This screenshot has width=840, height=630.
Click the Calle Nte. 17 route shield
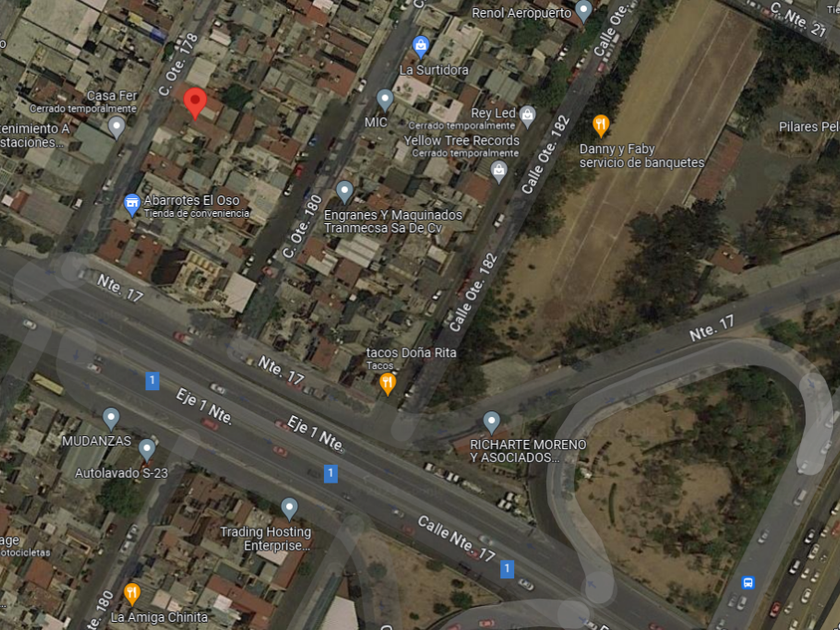coord(507,568)
